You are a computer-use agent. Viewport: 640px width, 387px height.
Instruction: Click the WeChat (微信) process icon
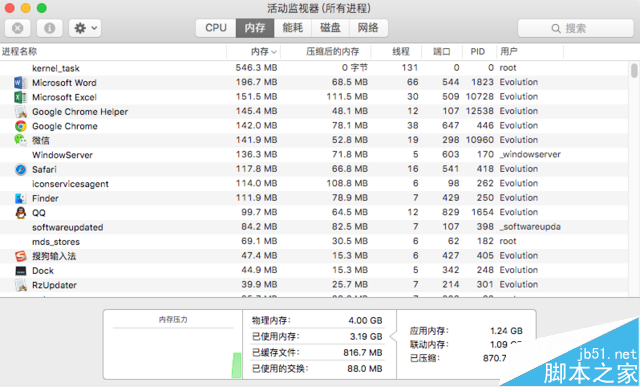20,140
